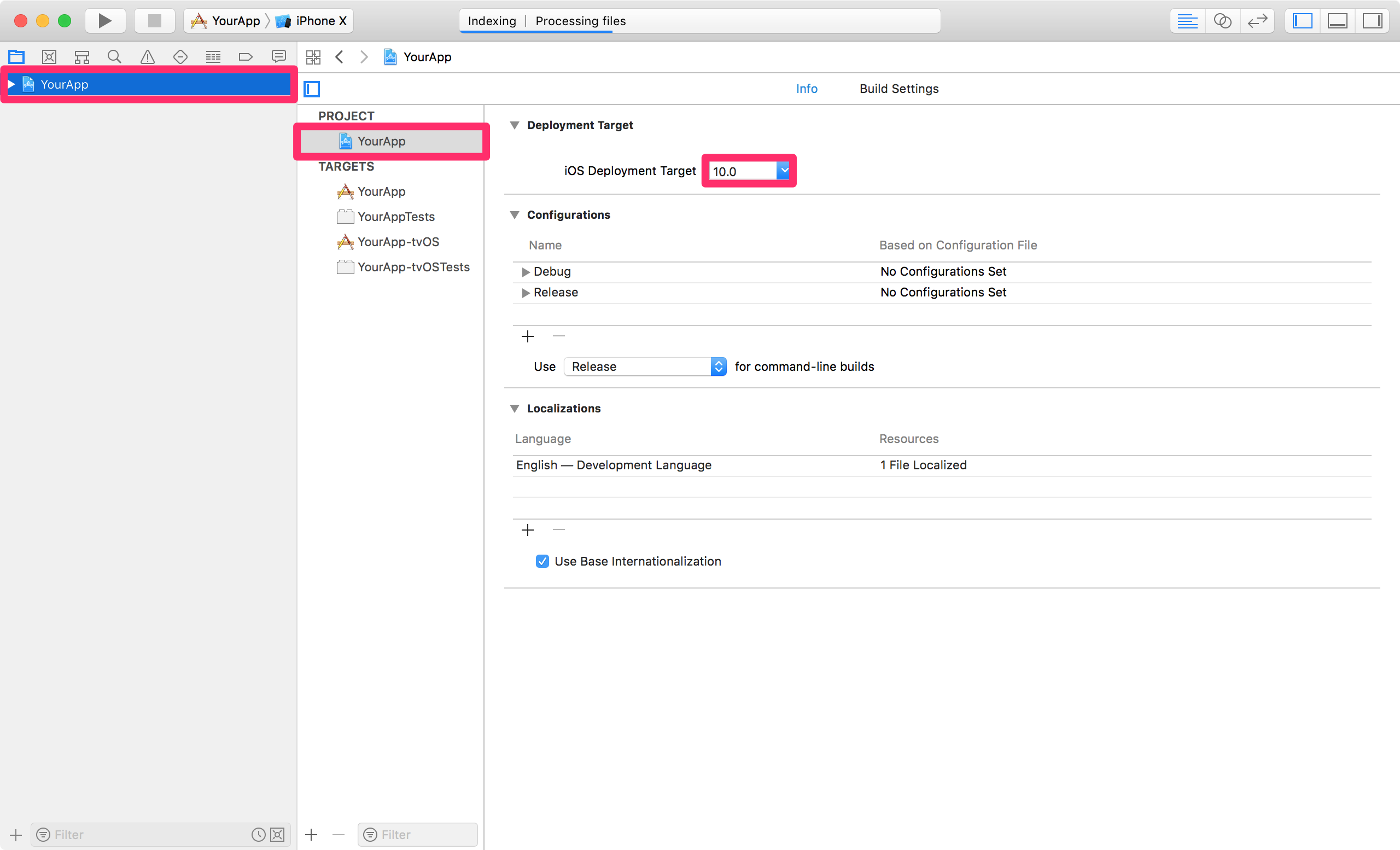
Task: Open the Version editor arrows icon
Action: (1257, 21)
